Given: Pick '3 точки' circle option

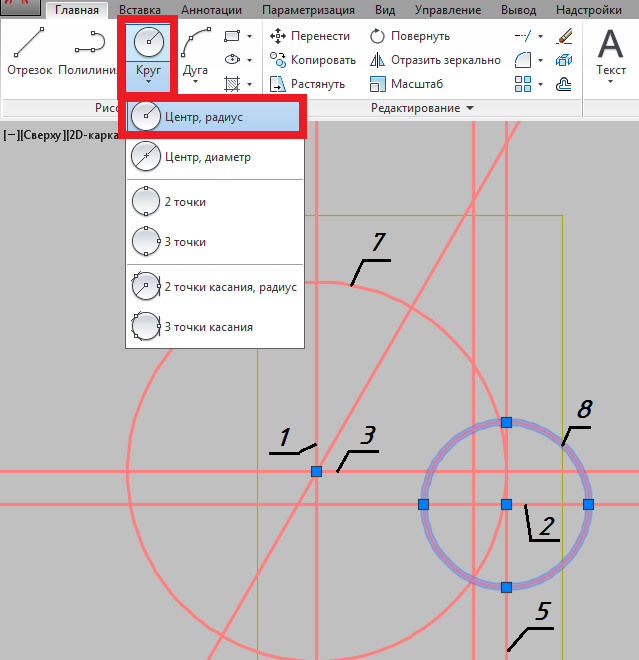Looking at the screenshot, I should click(185, 241).
